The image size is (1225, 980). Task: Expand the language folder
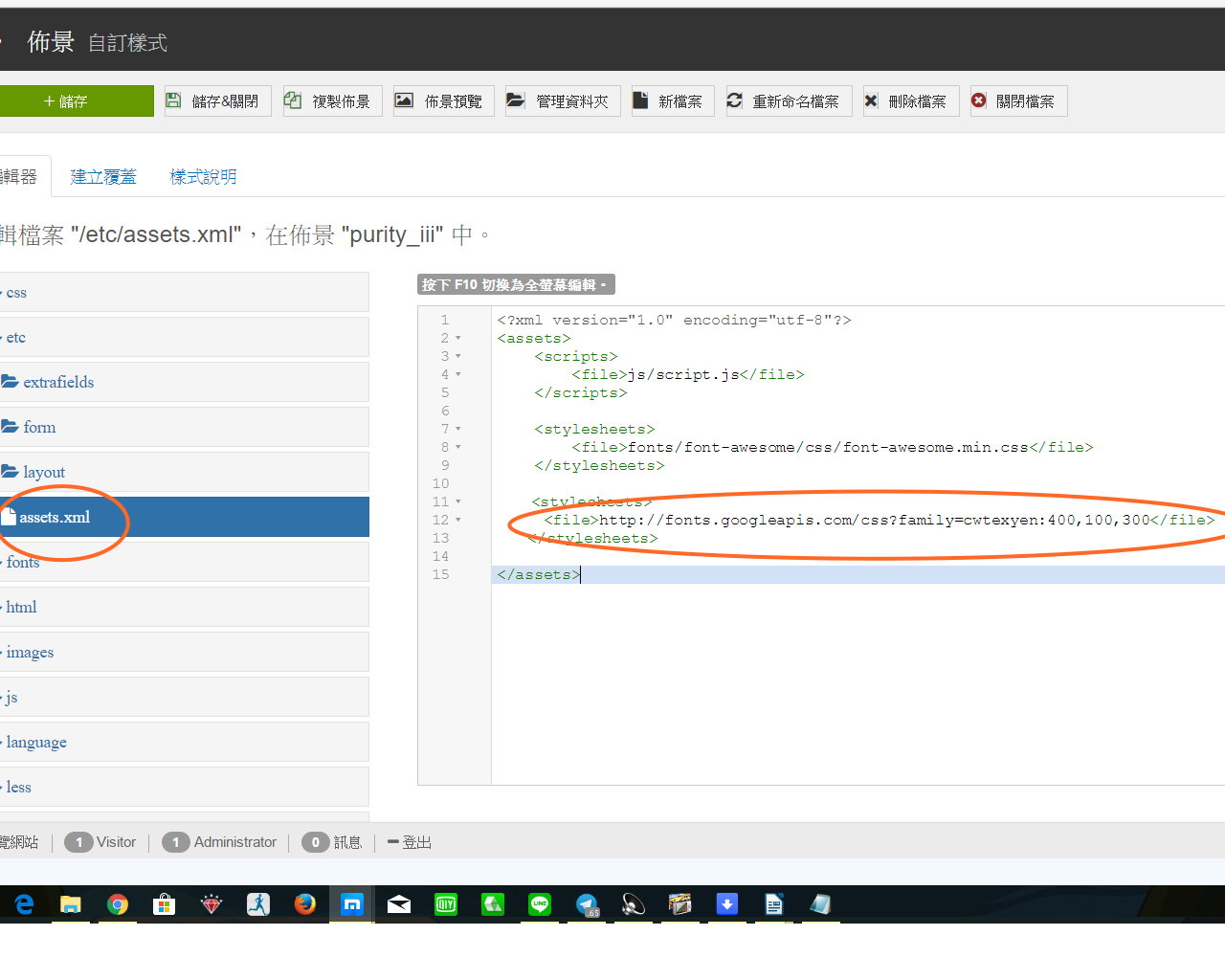[36, 743]
